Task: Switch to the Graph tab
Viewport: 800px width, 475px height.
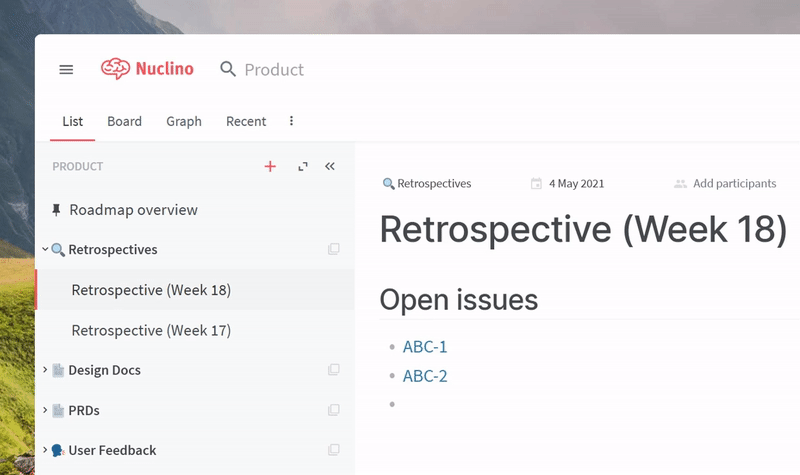Action: click(x=184, y=121)
